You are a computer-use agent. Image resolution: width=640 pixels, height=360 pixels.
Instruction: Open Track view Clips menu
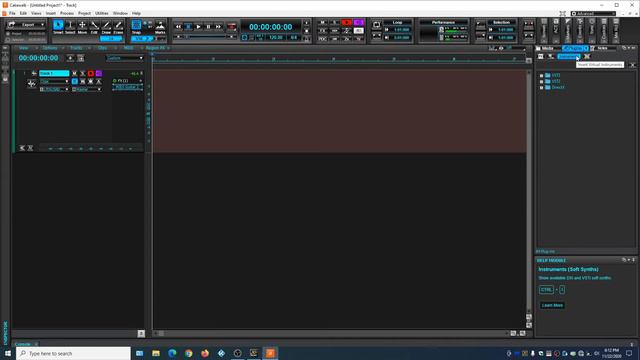click(x=102, y=48)
